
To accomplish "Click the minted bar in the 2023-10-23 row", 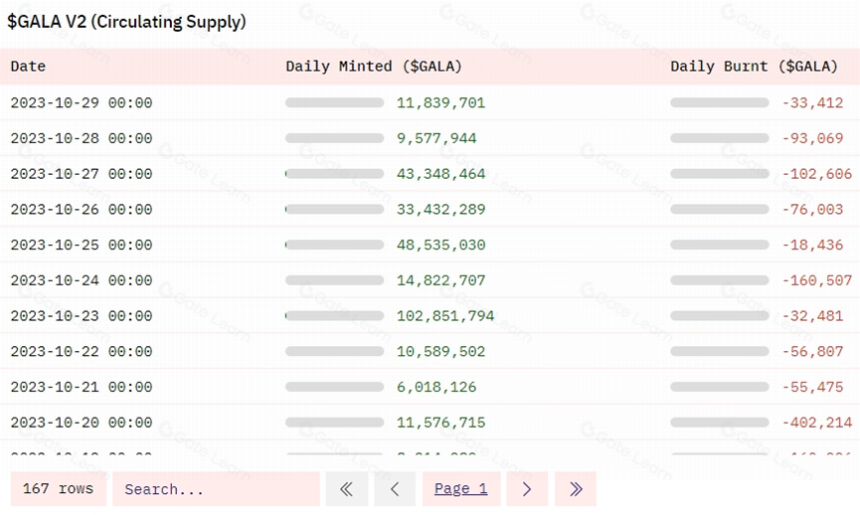I will click(335, 316).
